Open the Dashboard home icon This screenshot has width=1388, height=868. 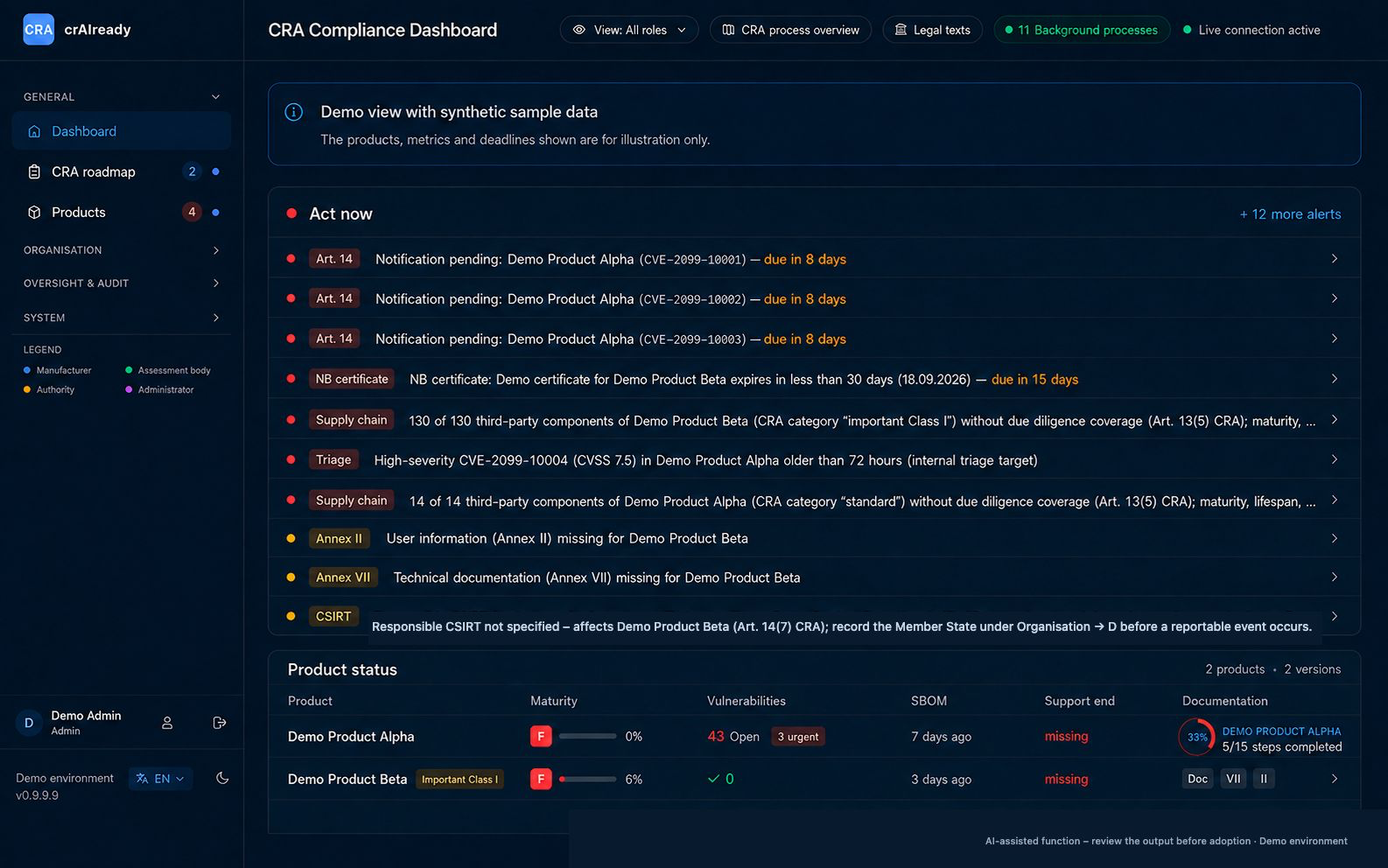pyautogui.click(x=34, y=131)
